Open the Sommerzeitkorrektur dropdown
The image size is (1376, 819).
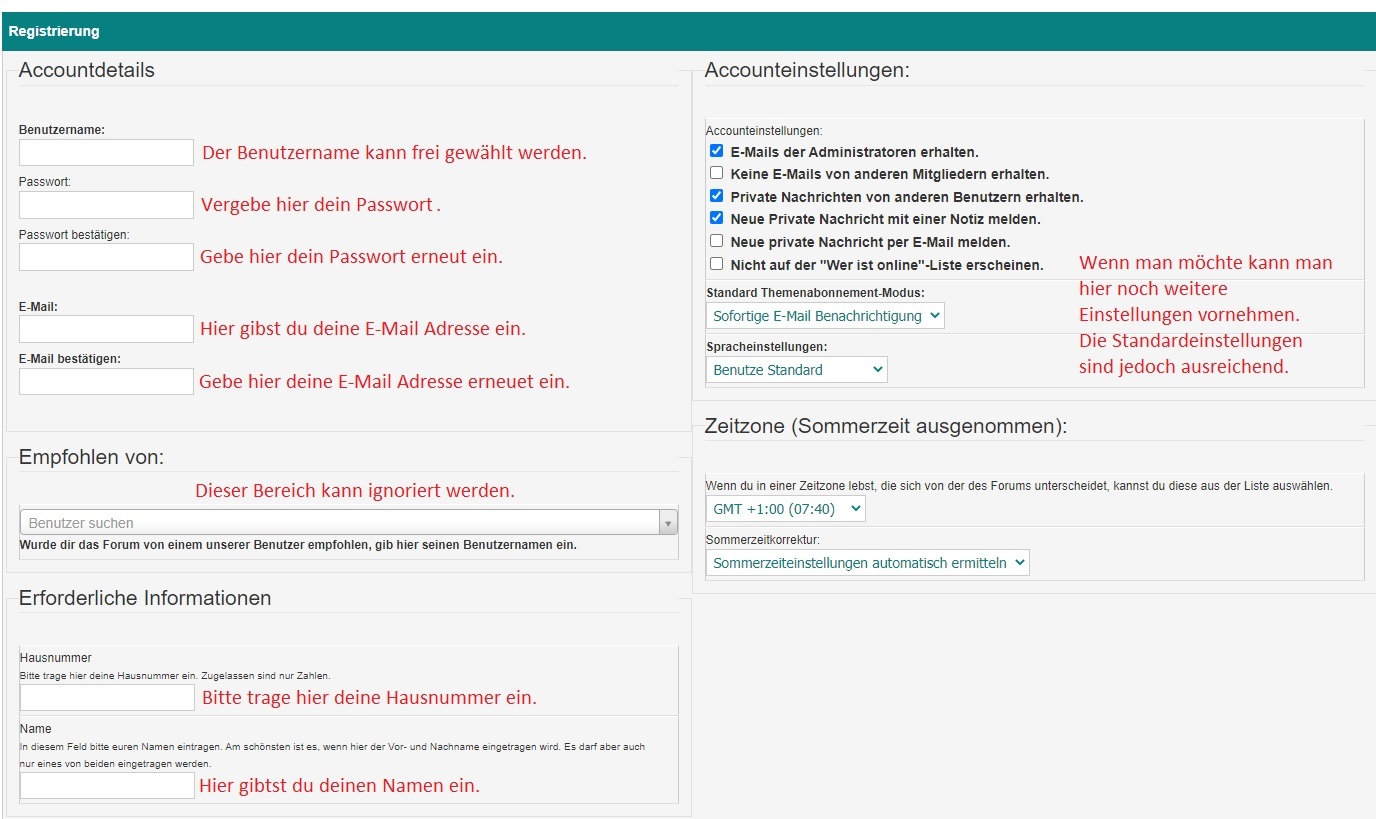(867, 563)
